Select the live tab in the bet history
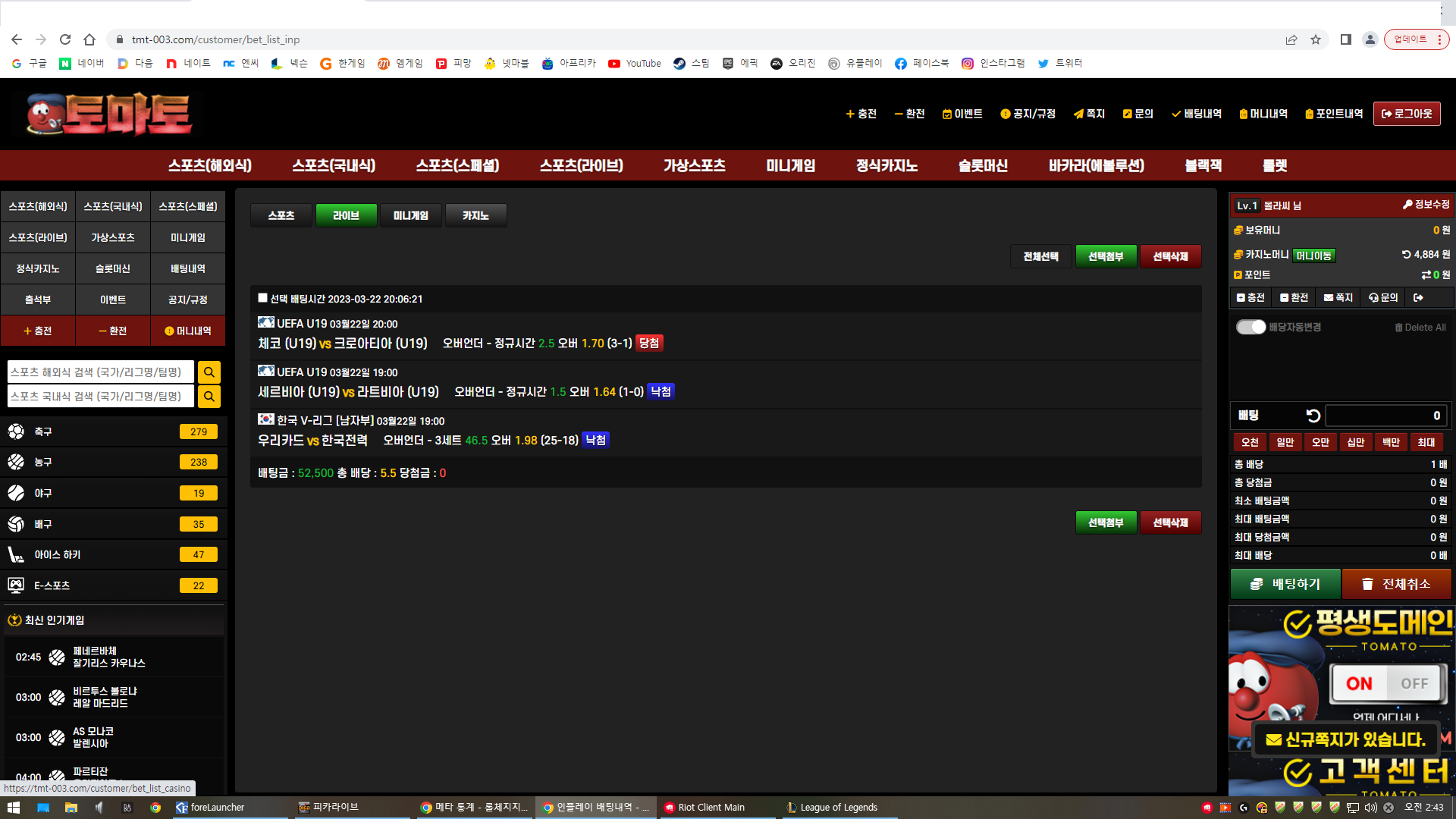This screenshot has width=1456, height=819. [346, 215]
